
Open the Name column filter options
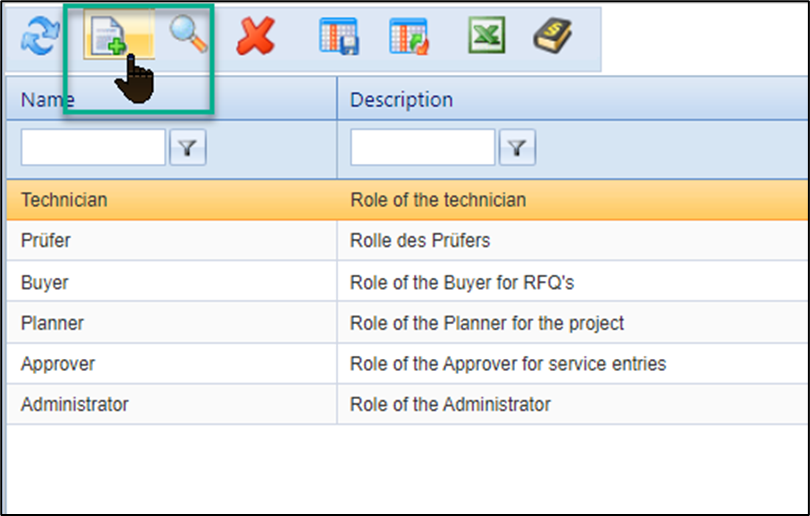tap(188, 149)
